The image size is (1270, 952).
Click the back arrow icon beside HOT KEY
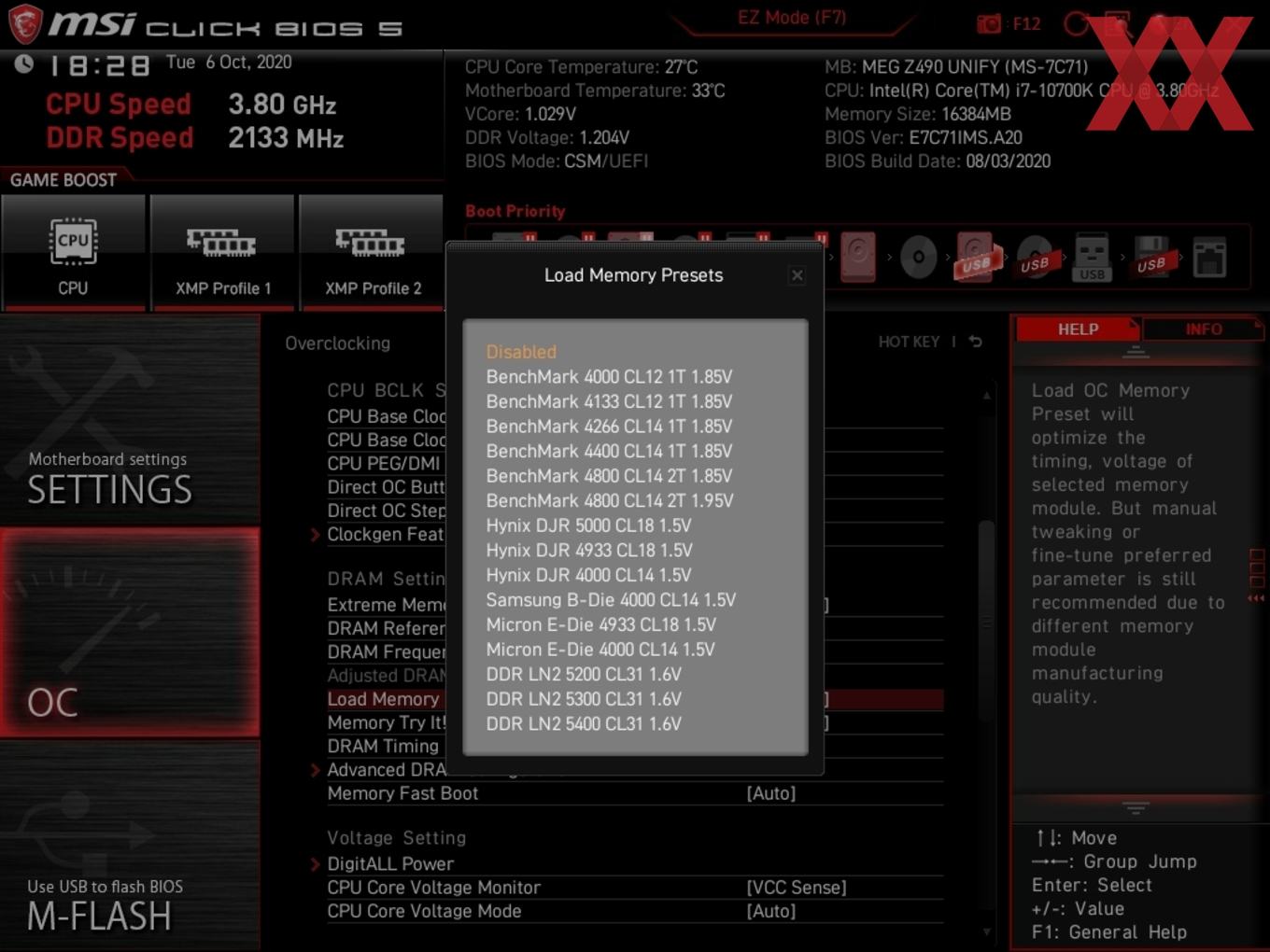[975, 342]
